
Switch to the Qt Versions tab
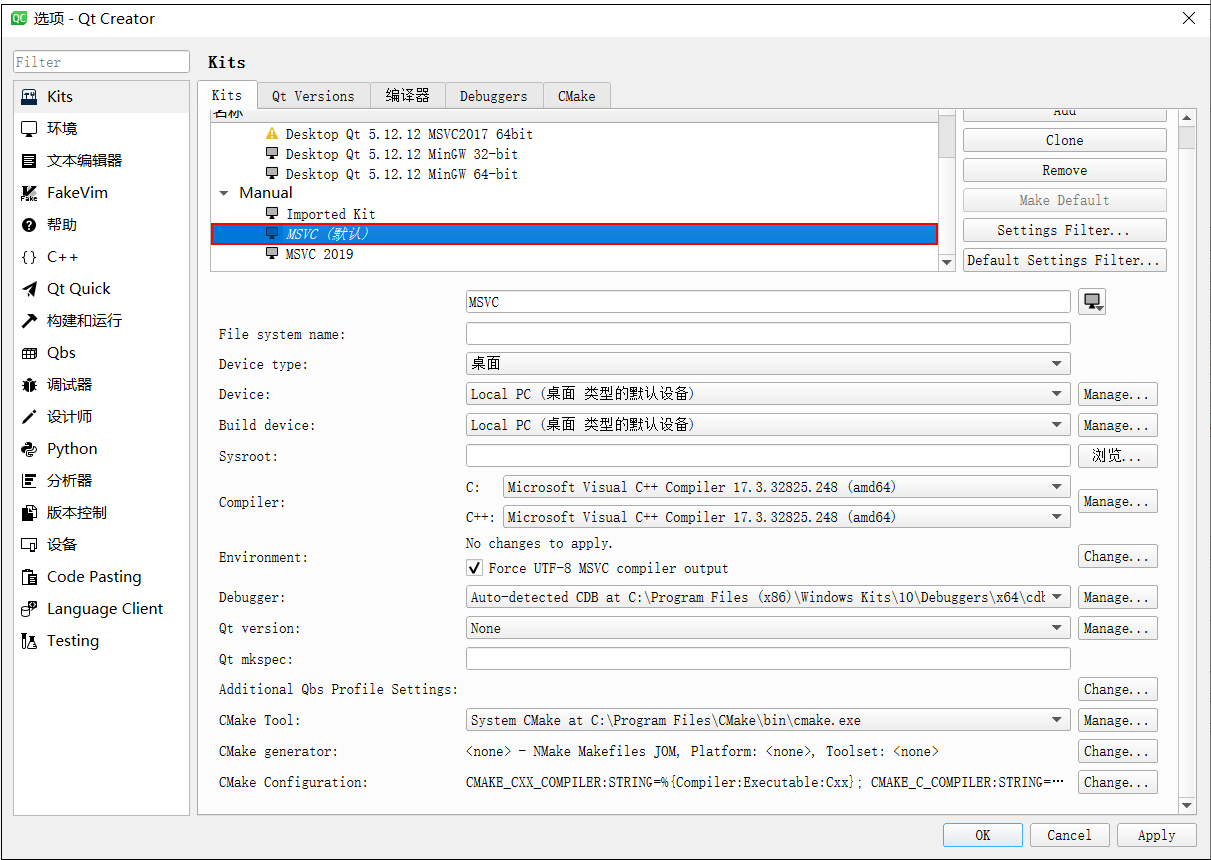pos(313,96)
